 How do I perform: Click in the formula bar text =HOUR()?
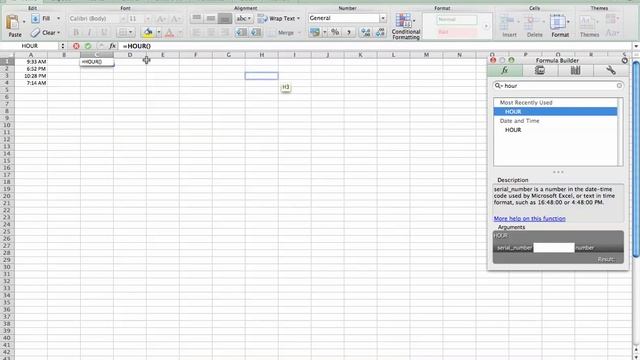137,46
